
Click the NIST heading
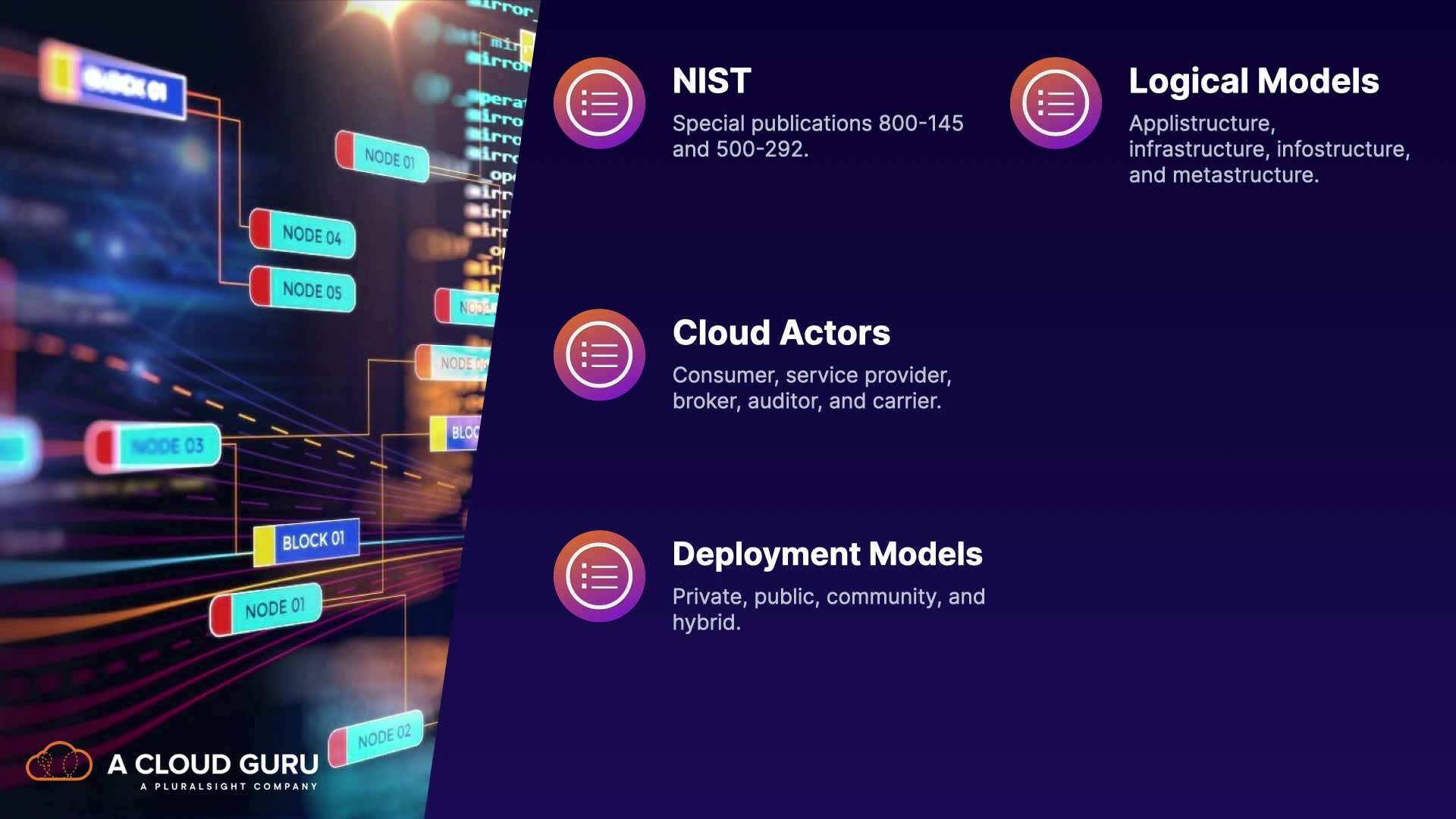click(711, 81)
